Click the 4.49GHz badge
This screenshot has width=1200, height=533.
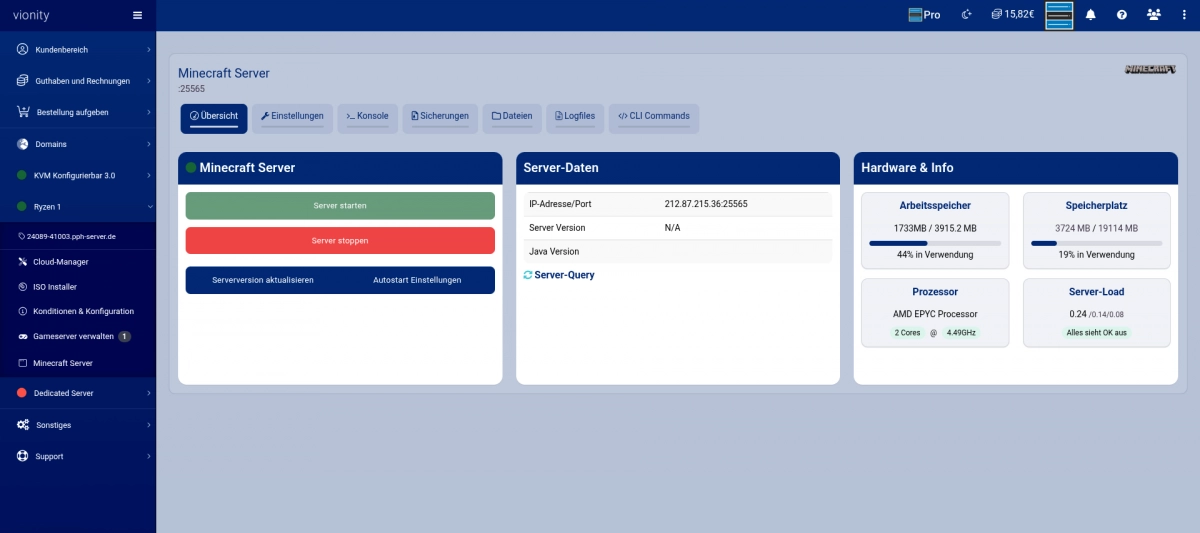(x=961, y=332)
